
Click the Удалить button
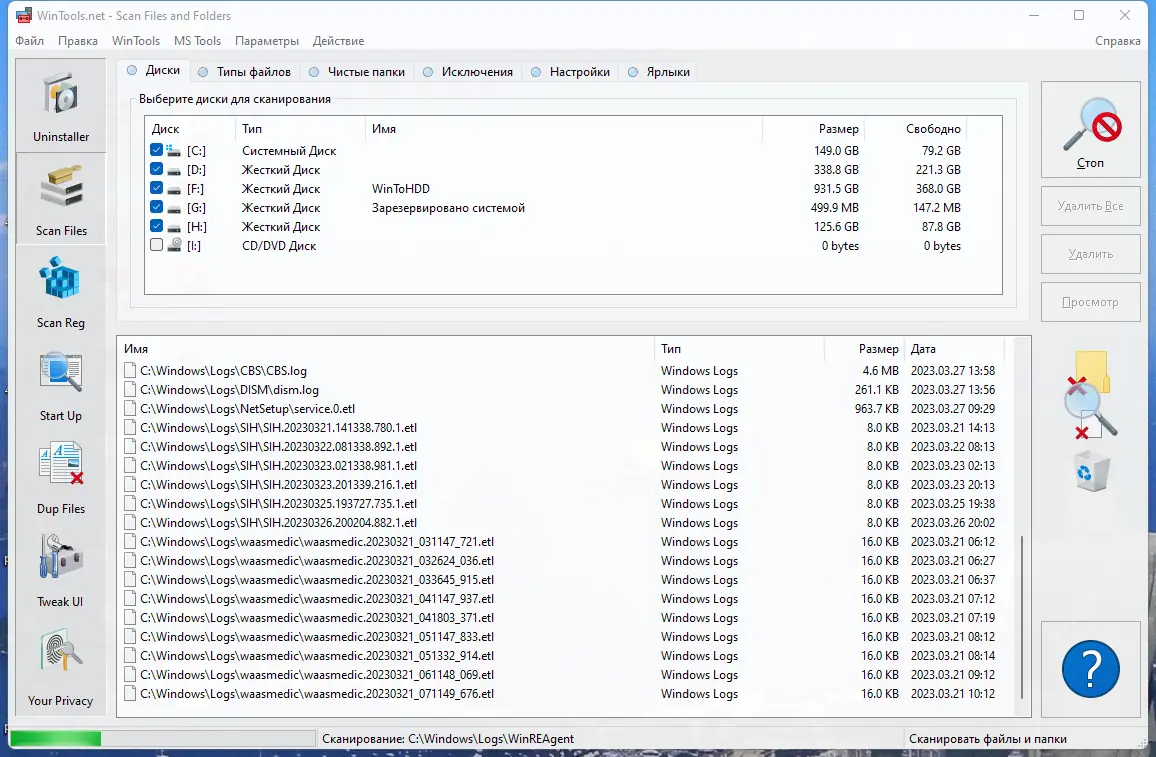click(1090, 254)
